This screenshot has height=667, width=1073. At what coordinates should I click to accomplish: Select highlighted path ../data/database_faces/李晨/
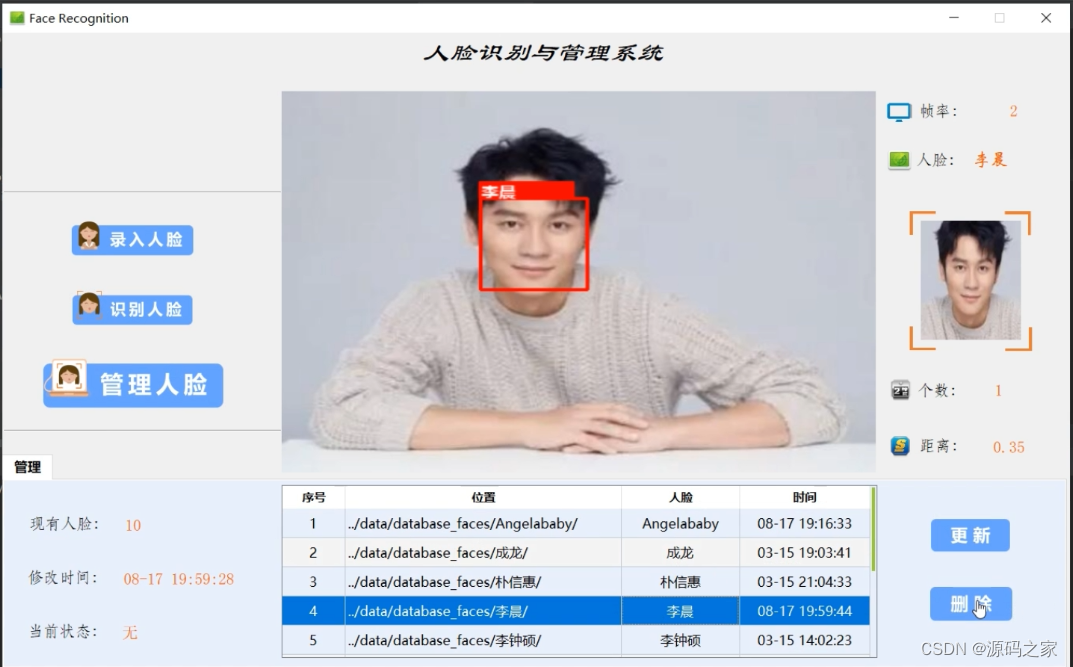pos(483,611)
